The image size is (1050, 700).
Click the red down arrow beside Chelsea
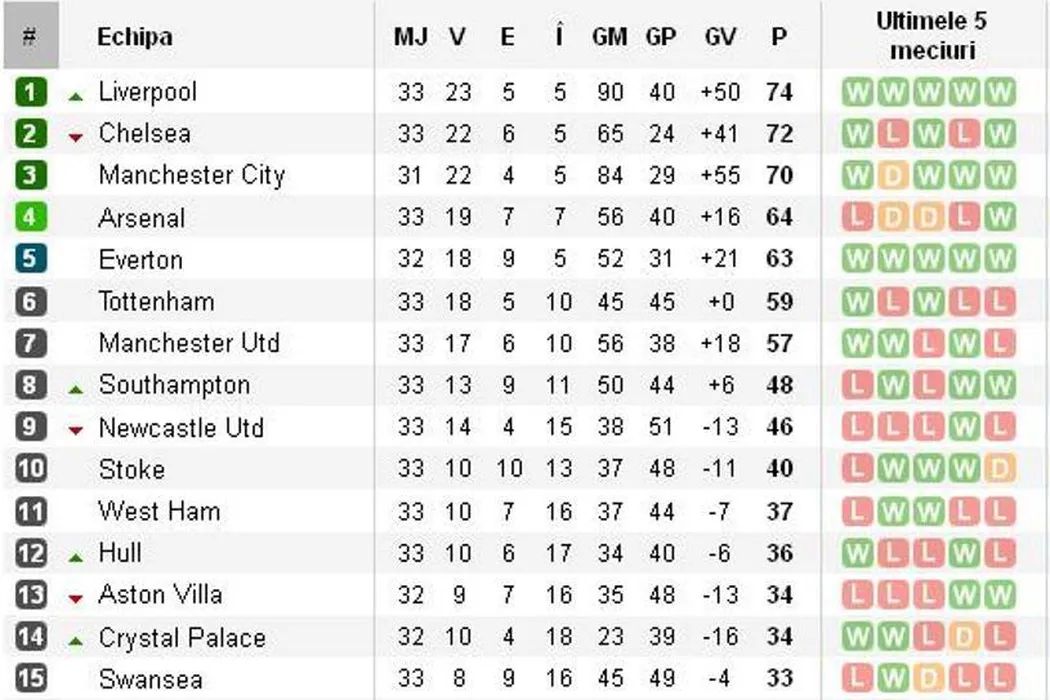point(76,138)
